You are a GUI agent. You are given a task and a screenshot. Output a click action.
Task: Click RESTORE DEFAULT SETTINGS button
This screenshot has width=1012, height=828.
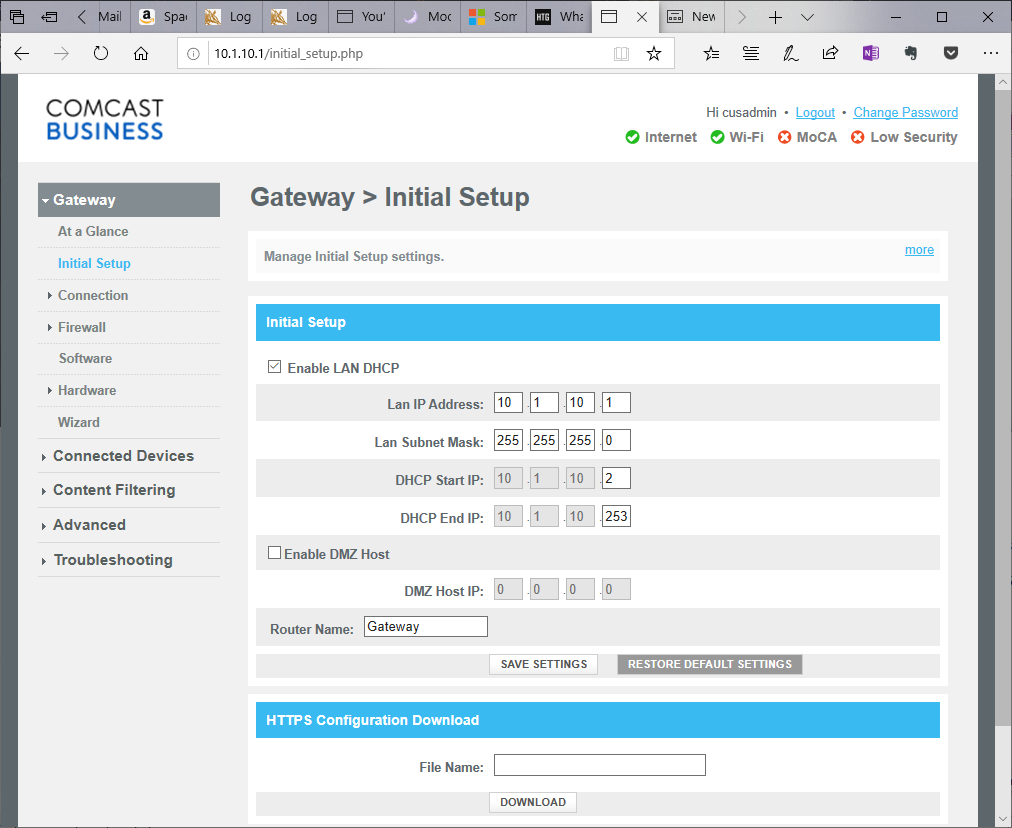click(710, 664)
